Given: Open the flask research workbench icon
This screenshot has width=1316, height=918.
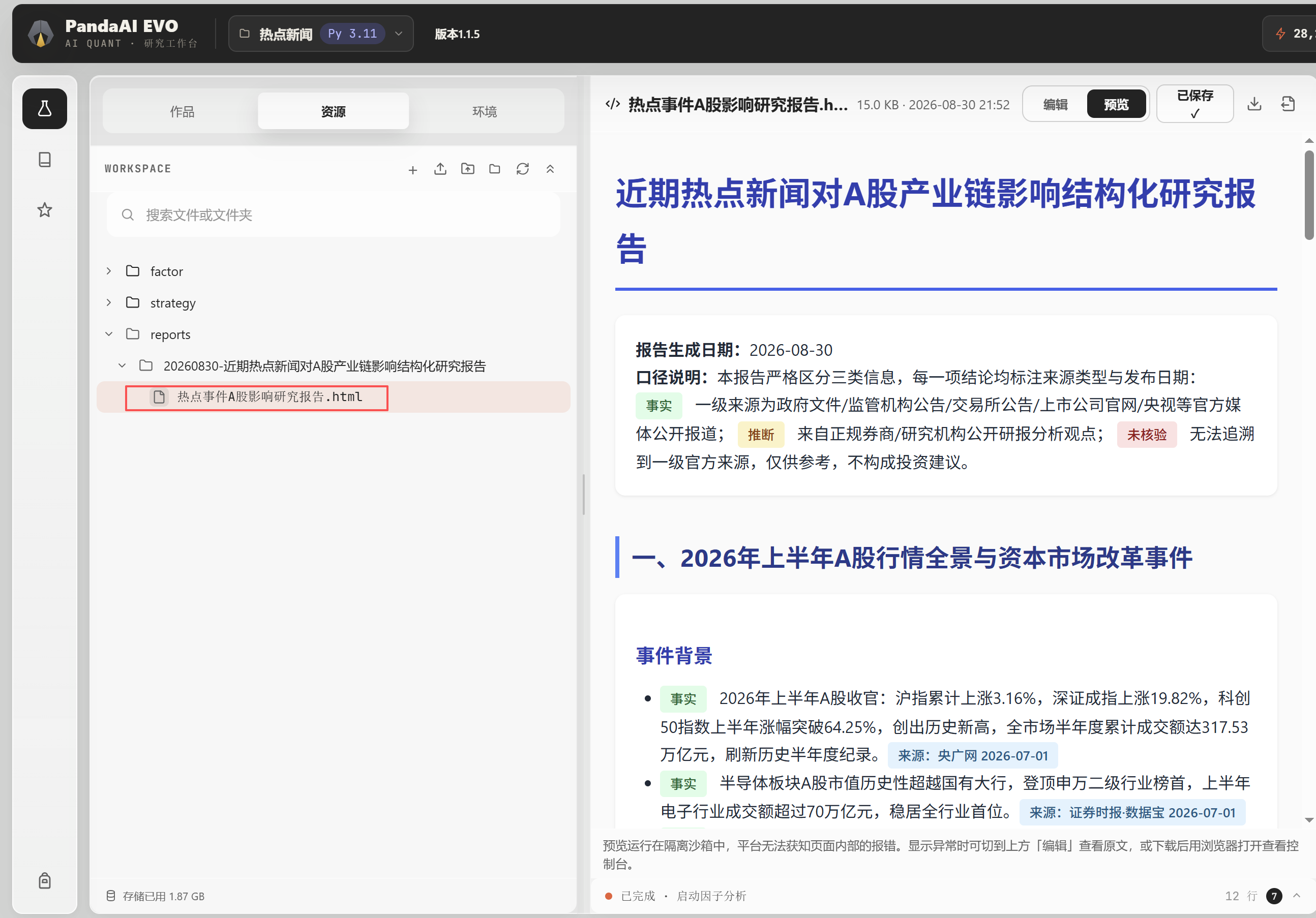Looking at the screenshot, I should point(45,109).
